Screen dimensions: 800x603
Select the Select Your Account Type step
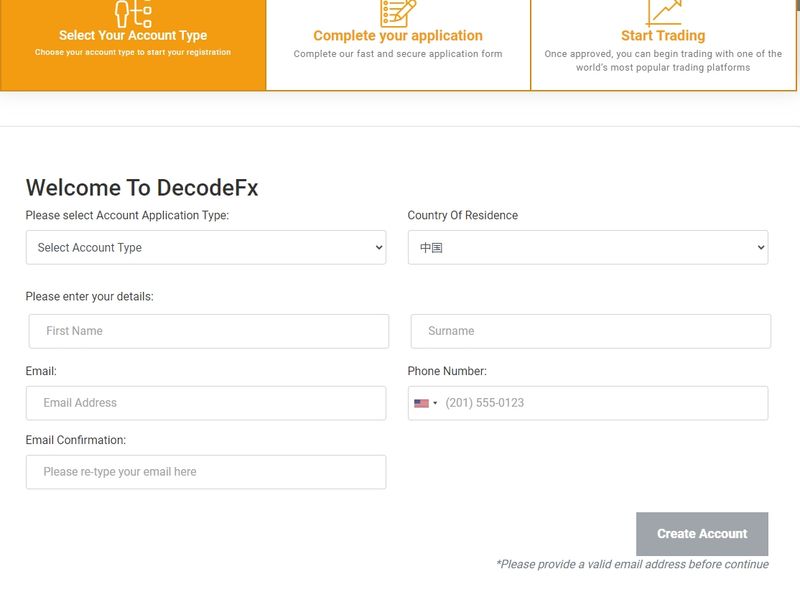click(133, 45)
